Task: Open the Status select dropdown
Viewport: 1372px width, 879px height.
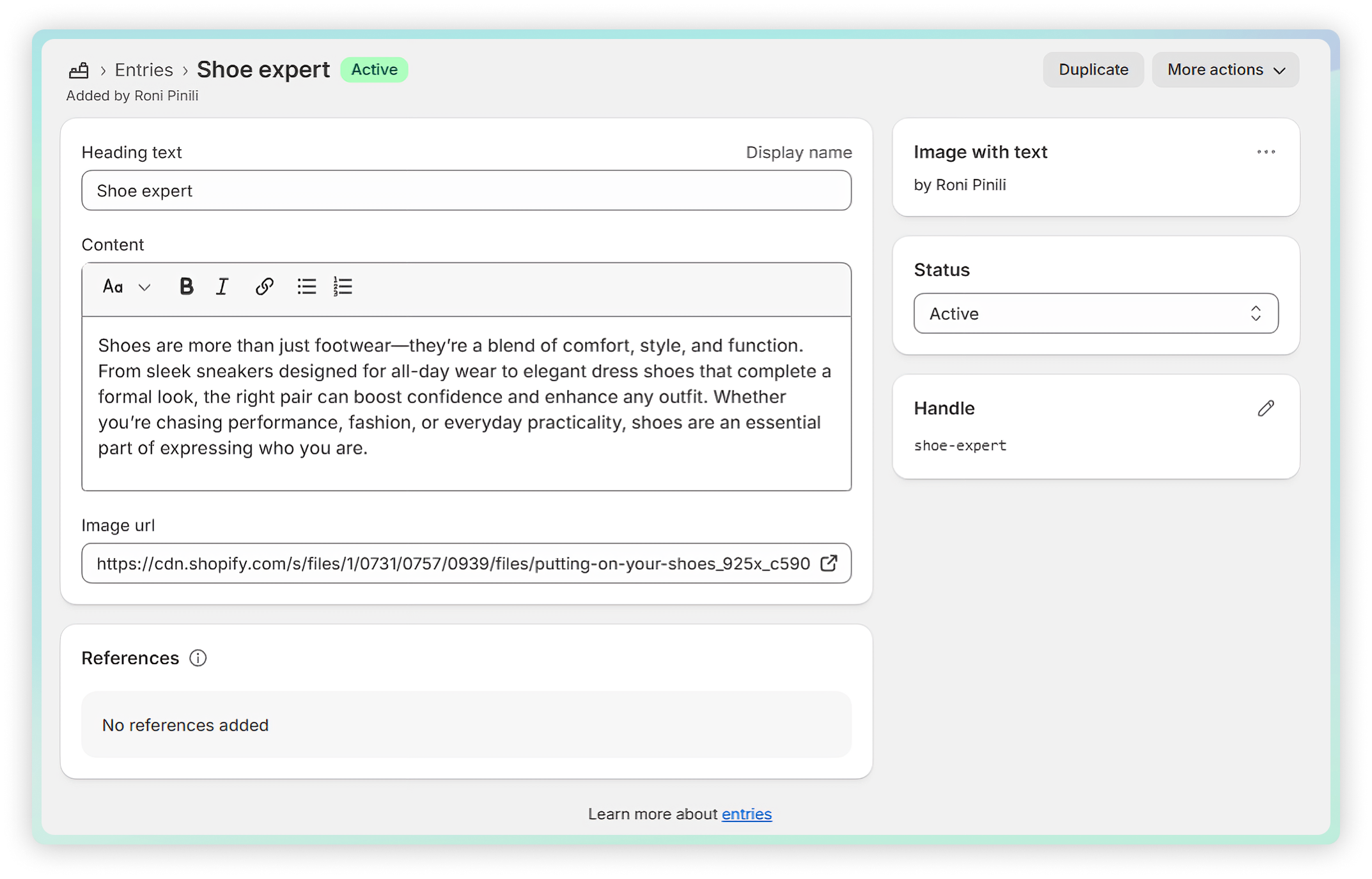Action: (1095, 313)
